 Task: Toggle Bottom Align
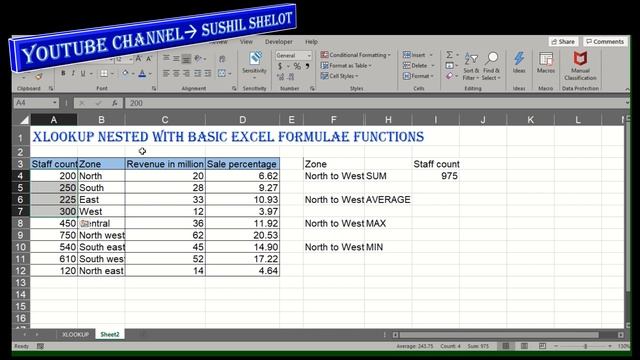(186, 59)
